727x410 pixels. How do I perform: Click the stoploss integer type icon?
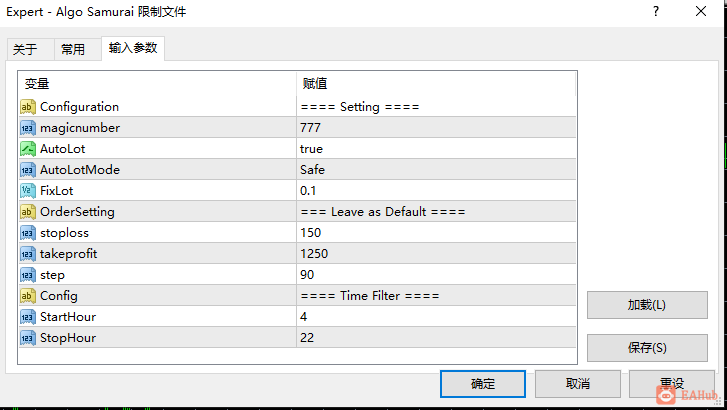[x=28, y=233]
